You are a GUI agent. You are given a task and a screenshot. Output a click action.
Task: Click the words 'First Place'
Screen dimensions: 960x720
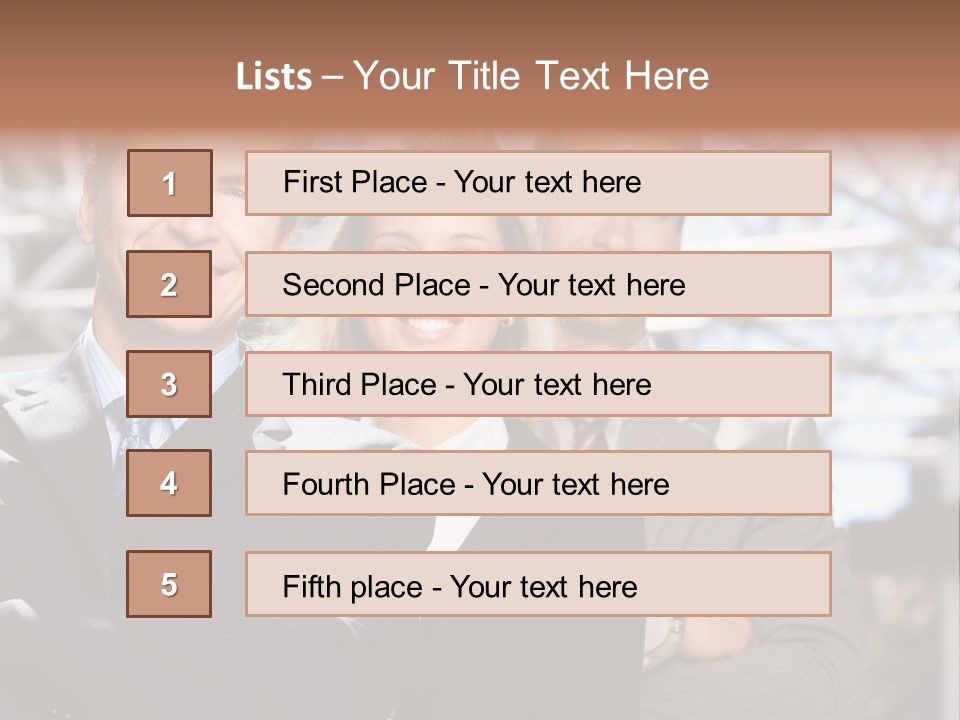355,182
